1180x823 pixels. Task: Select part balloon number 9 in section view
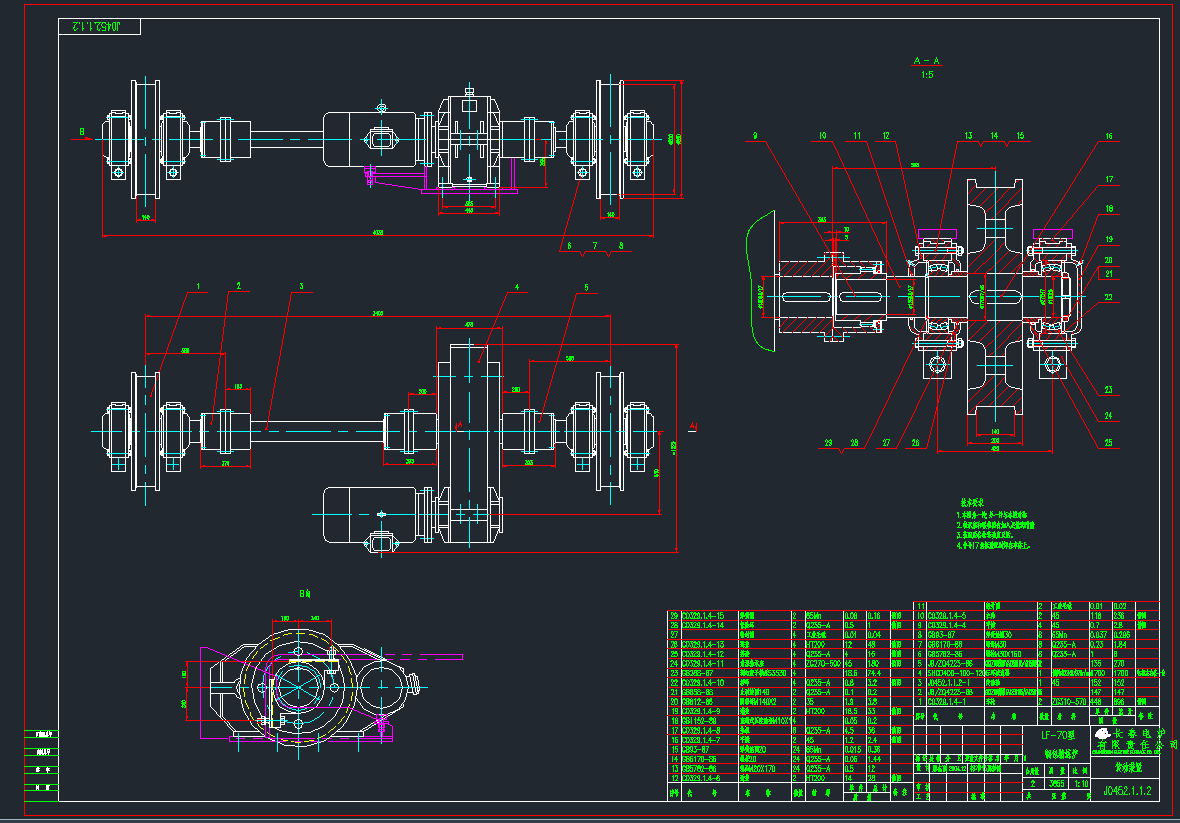coord(756,135)
